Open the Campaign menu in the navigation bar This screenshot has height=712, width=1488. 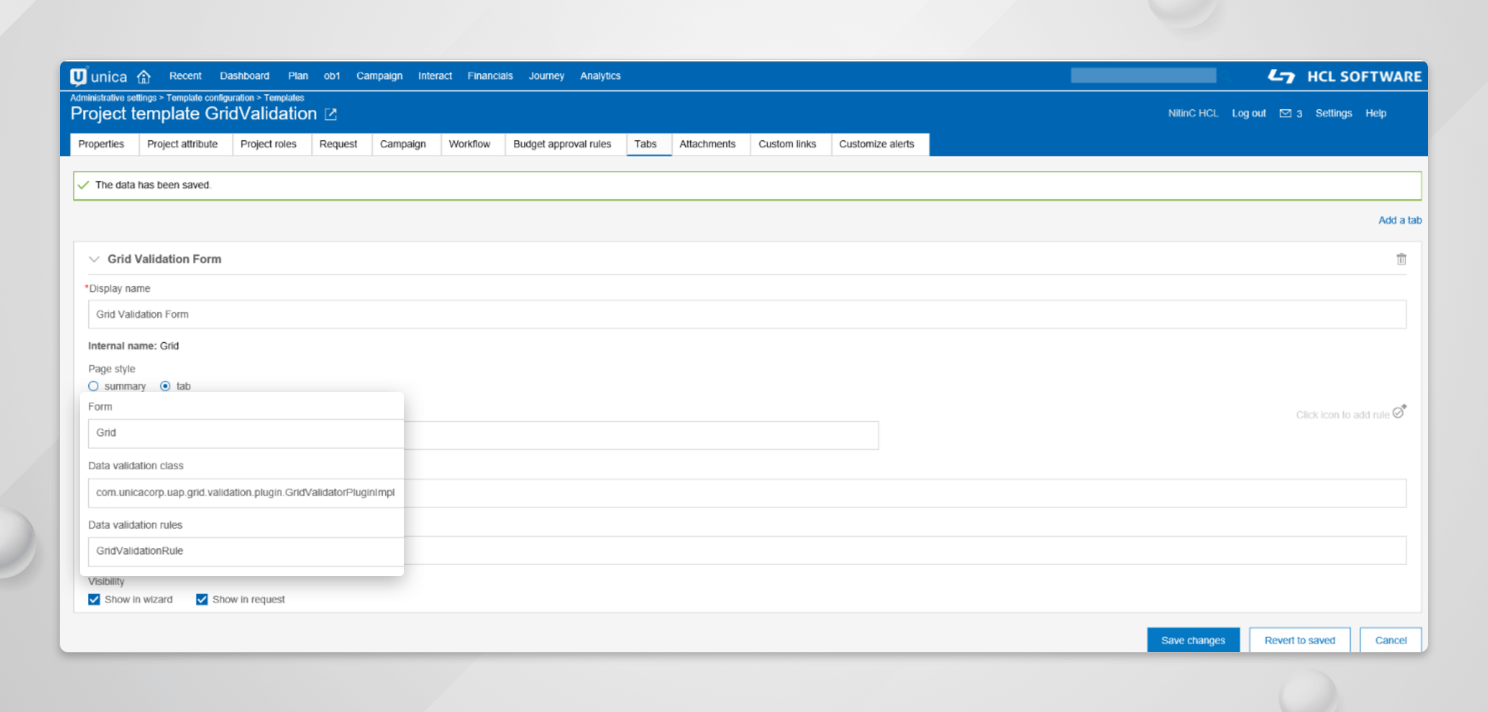pyautogui.click(x=379, y=75)
